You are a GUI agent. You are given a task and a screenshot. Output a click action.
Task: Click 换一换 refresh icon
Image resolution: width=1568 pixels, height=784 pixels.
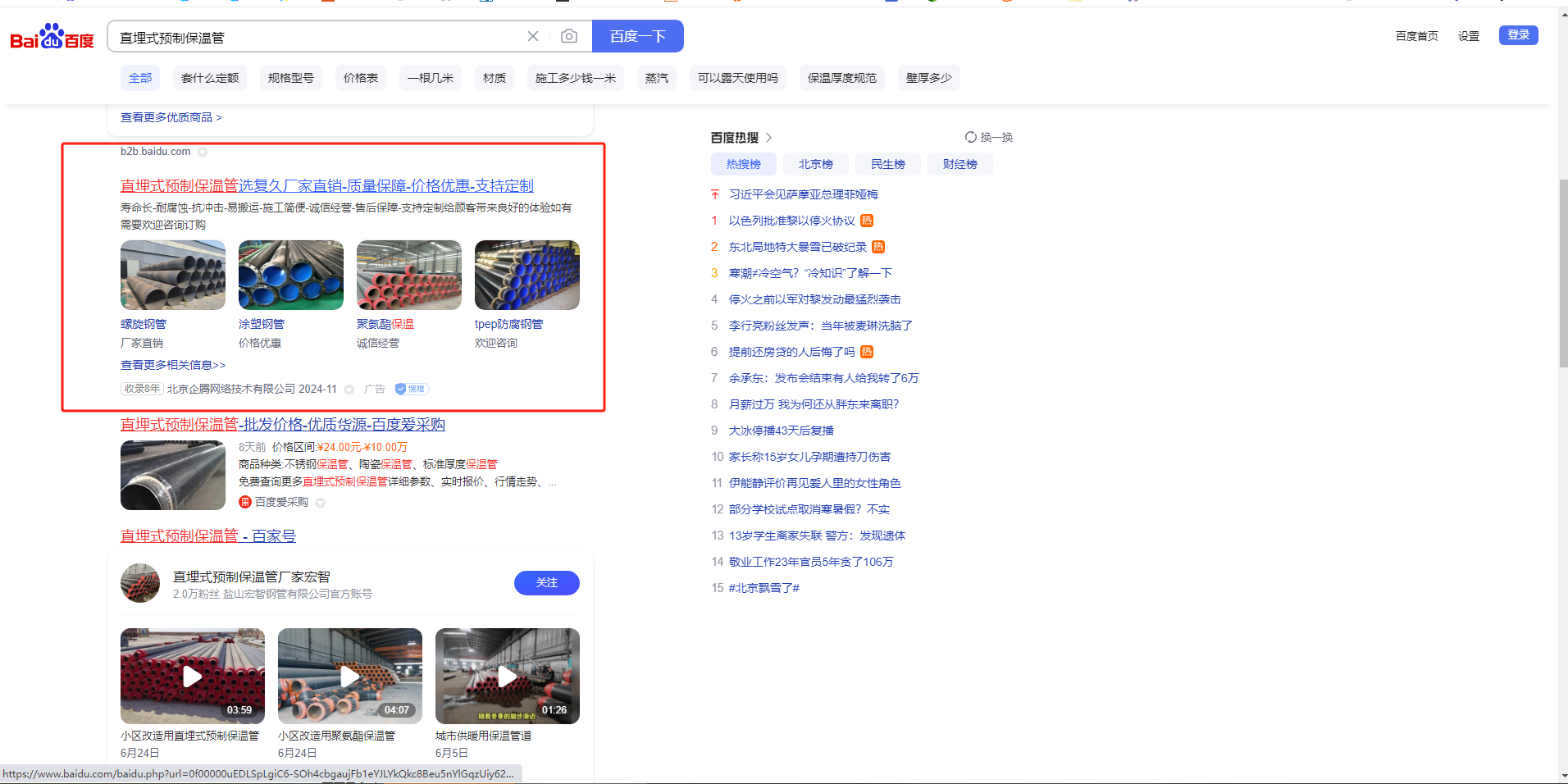[x=971, y=137]
